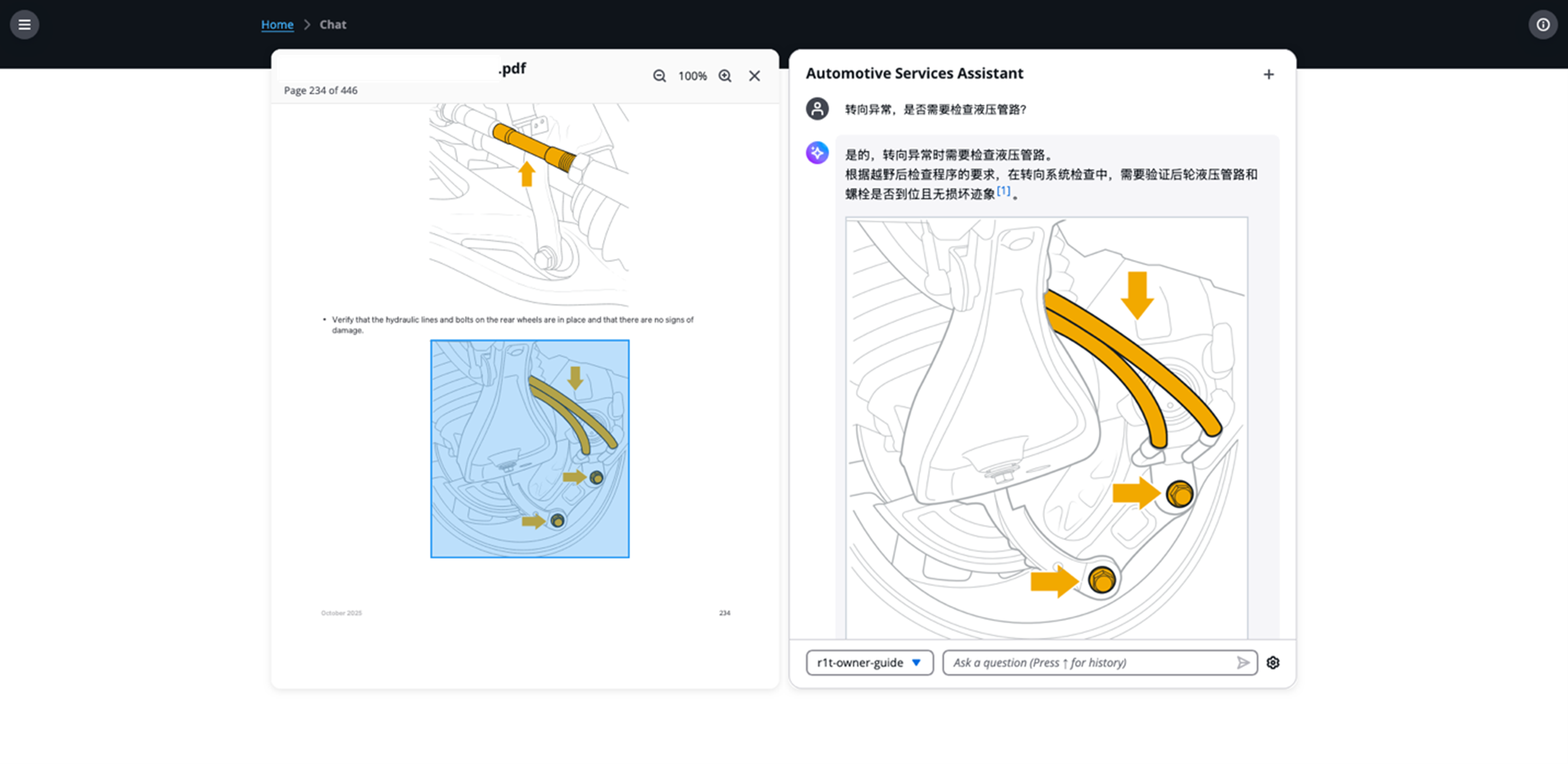Click the Chat breadcrumb item
1568x764 pixels.
click(332, 25)
